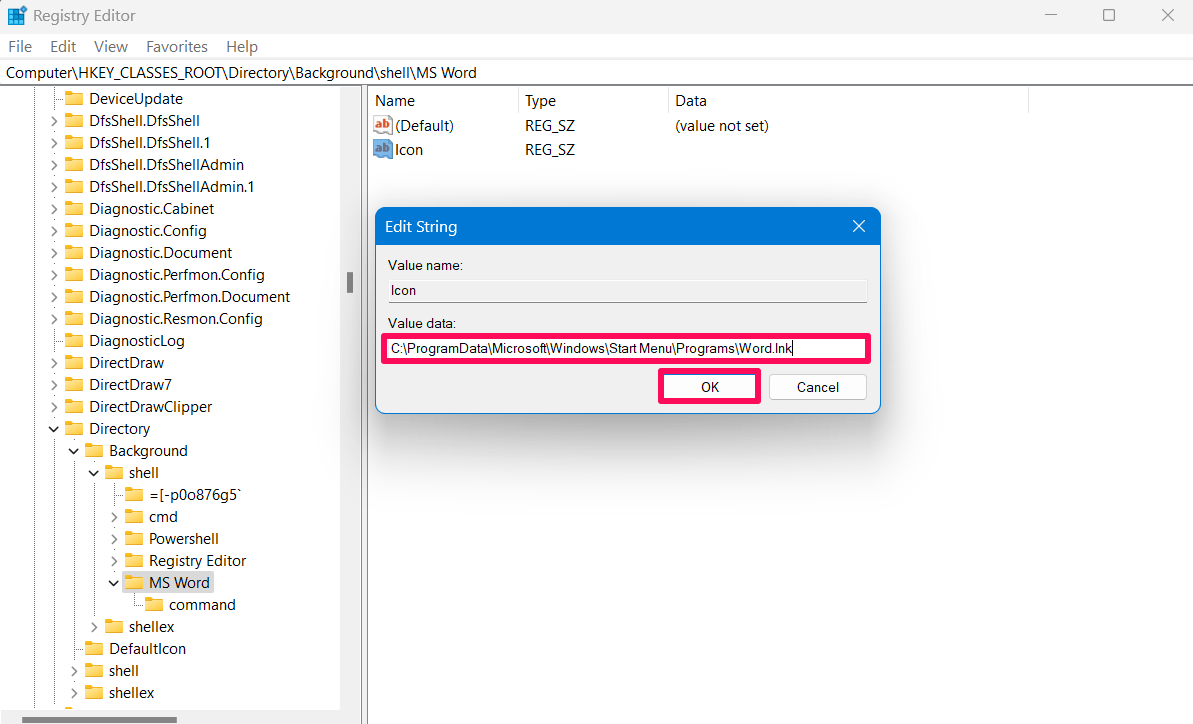Click the shellex folder icon under Background
Image resolution: width=1193 pixels, height=724 pixels.
(114, 627)
